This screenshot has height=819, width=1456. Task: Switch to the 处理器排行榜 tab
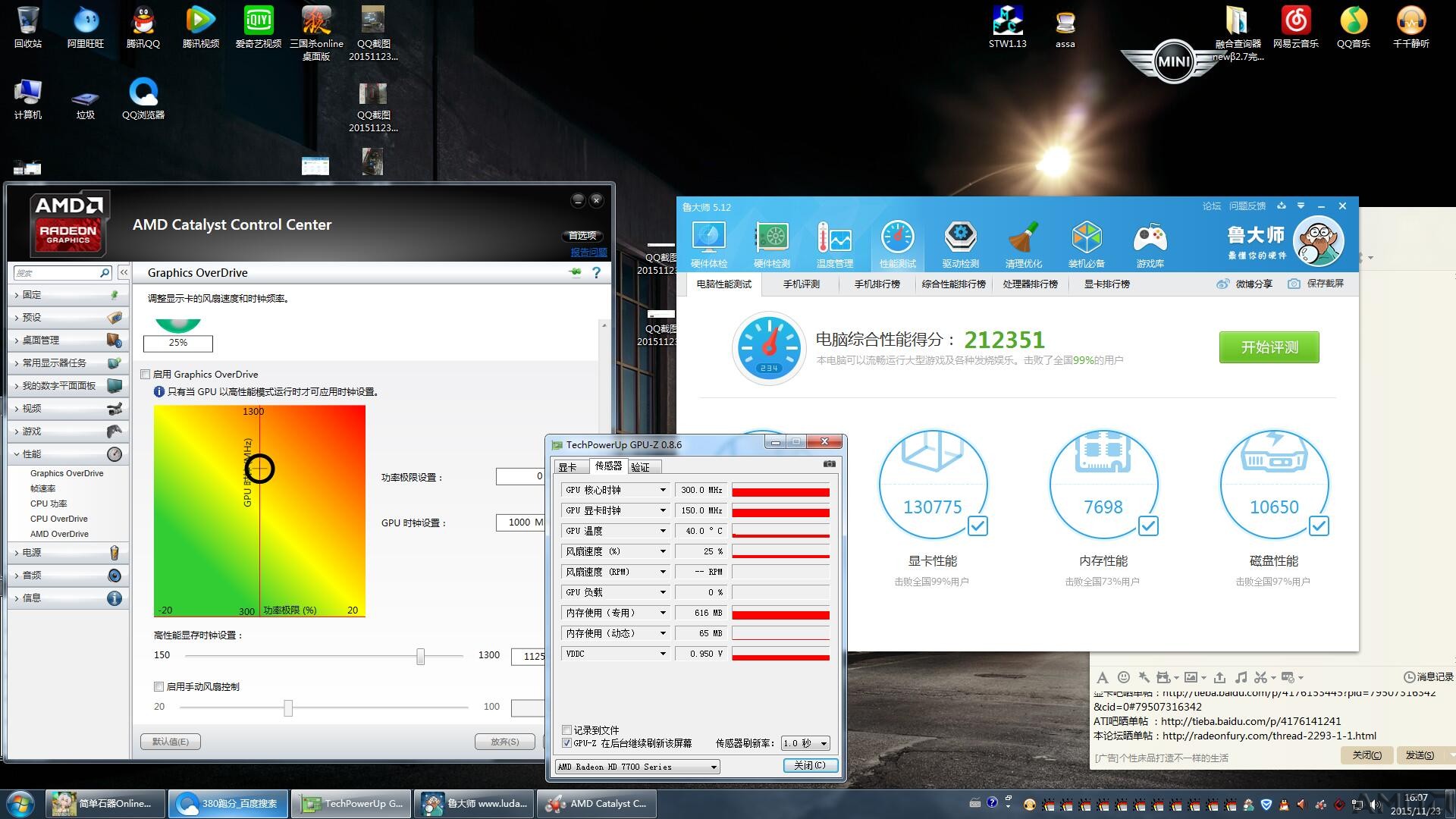[x=1030, y=284]
